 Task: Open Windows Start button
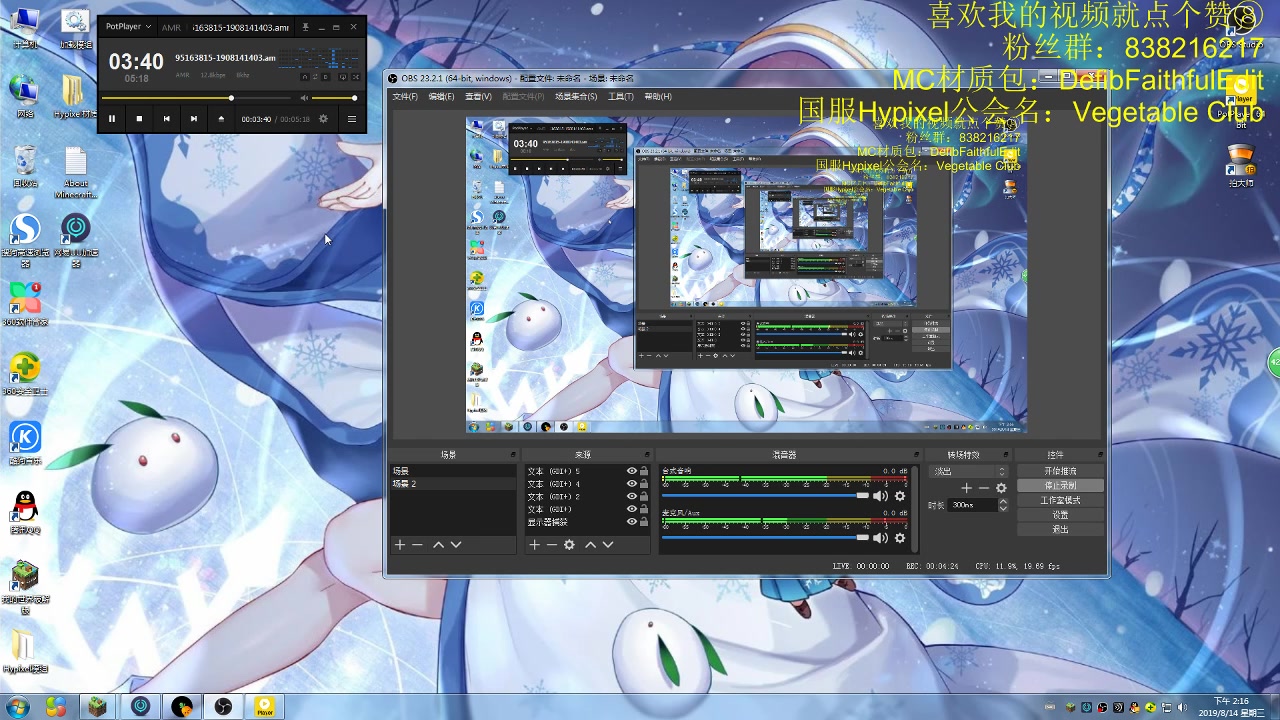(x=17, y=707)
